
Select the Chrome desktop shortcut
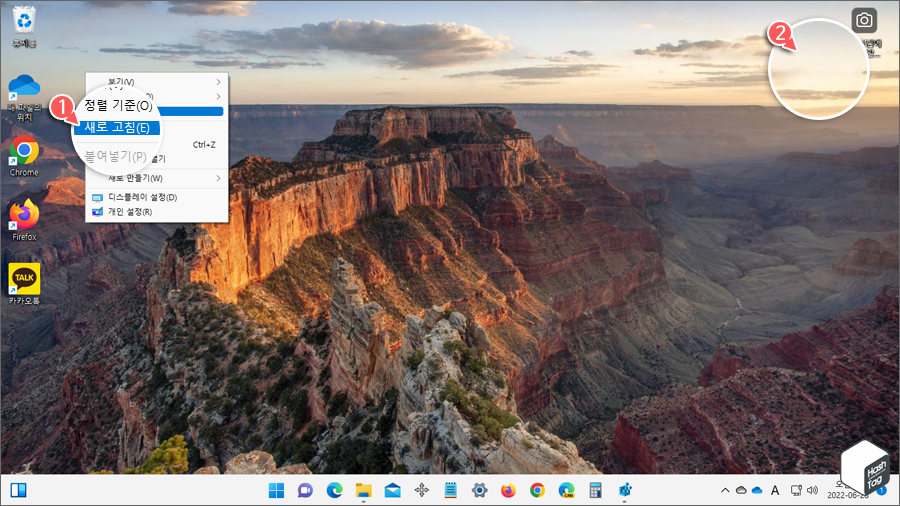coord(24,156)
